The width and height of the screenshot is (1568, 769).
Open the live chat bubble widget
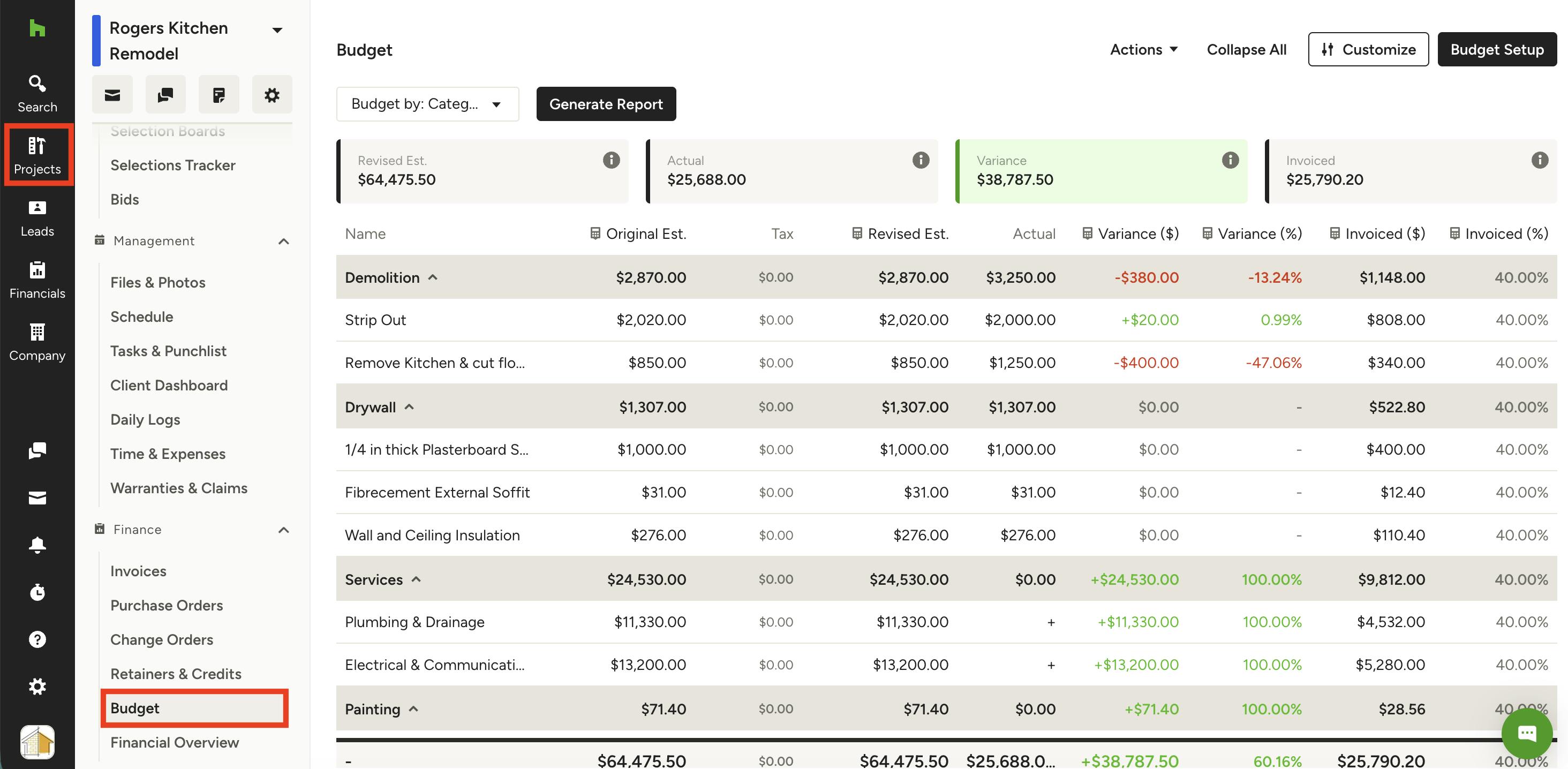point(1526,733)
